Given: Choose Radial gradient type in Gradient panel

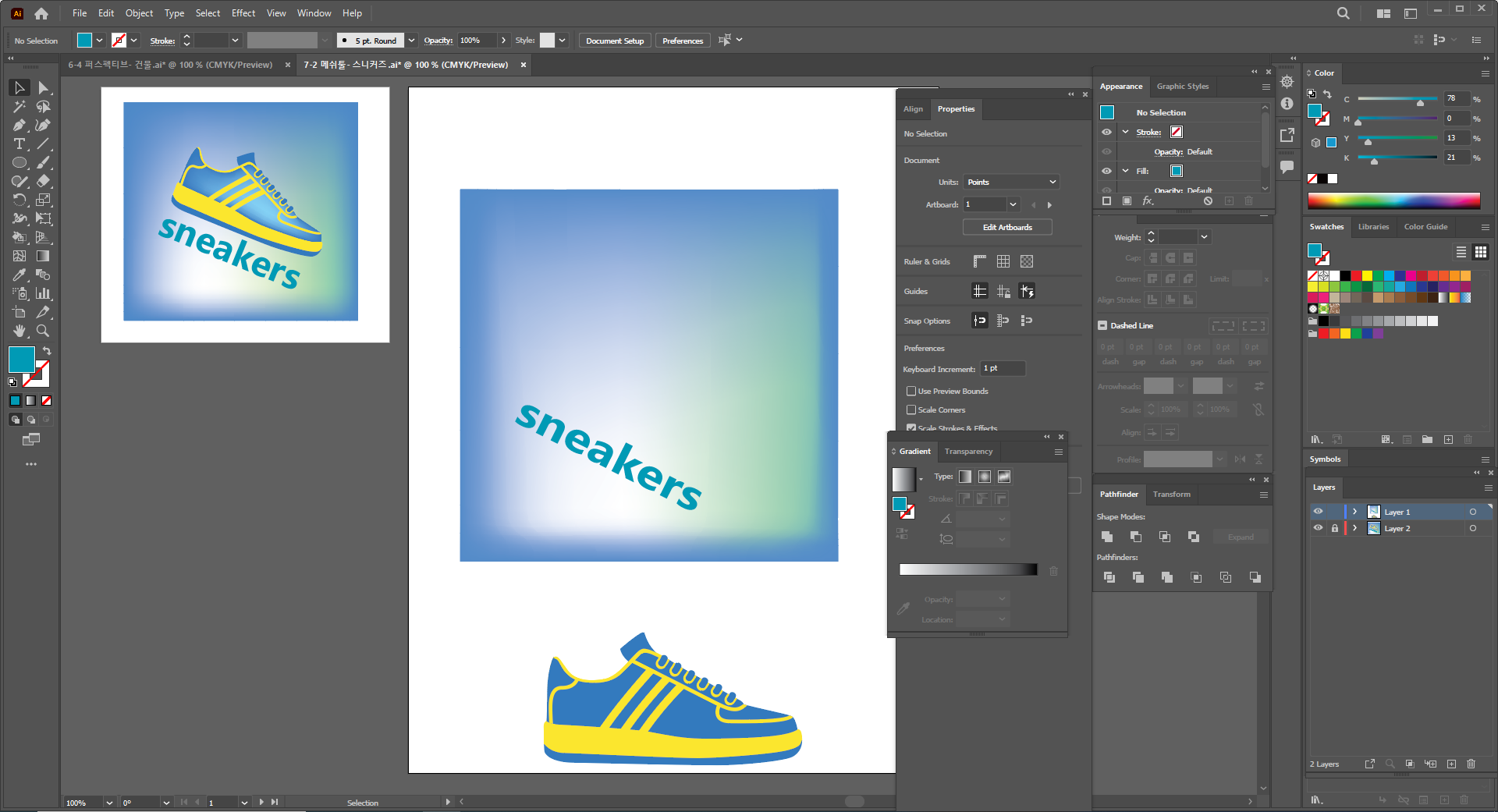Looking at the screenshot, I should point(985,477).
